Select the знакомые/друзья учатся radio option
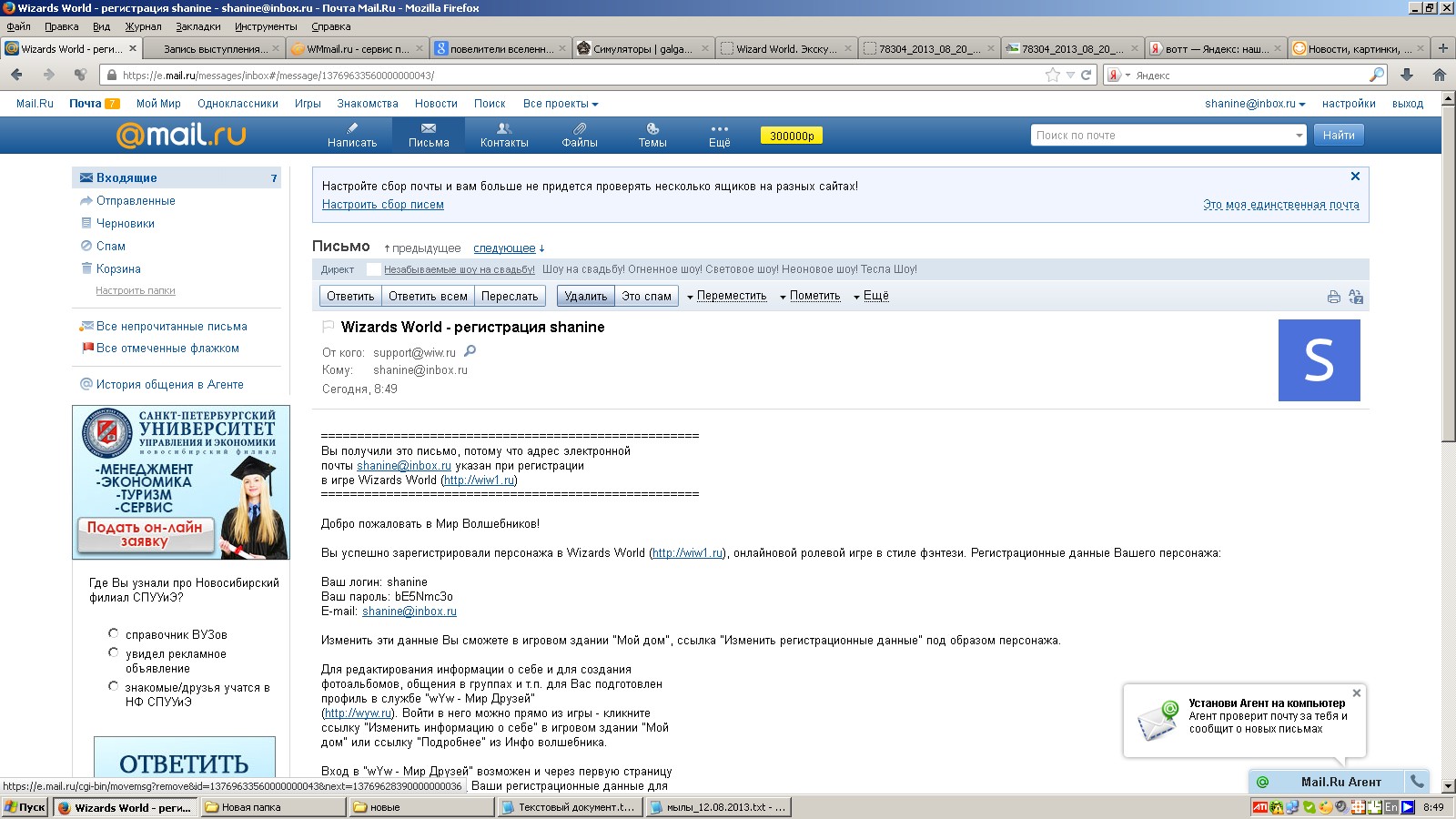This screenshot has width=1456, height=819. click(113, 686)
